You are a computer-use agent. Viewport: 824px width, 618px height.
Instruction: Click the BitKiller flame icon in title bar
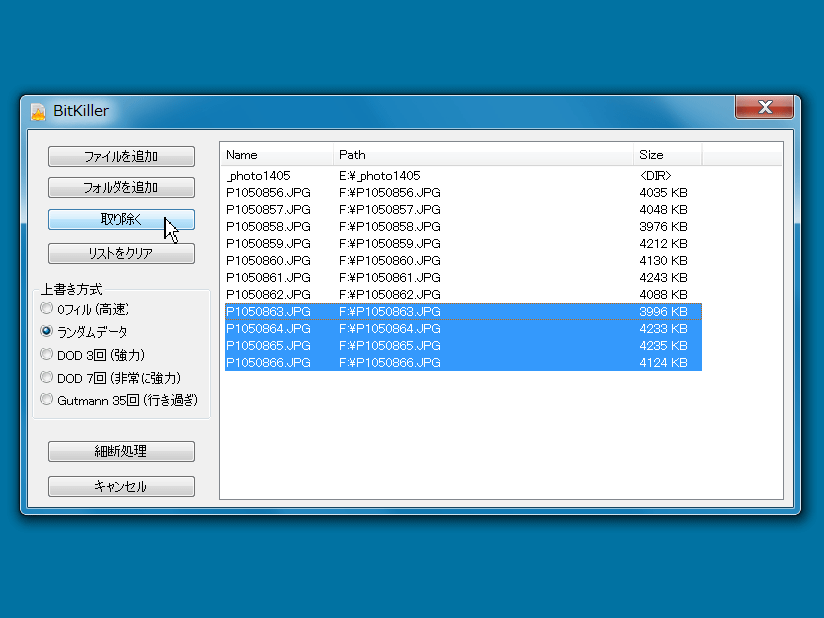pyautogui.click(x=38, y=111)
